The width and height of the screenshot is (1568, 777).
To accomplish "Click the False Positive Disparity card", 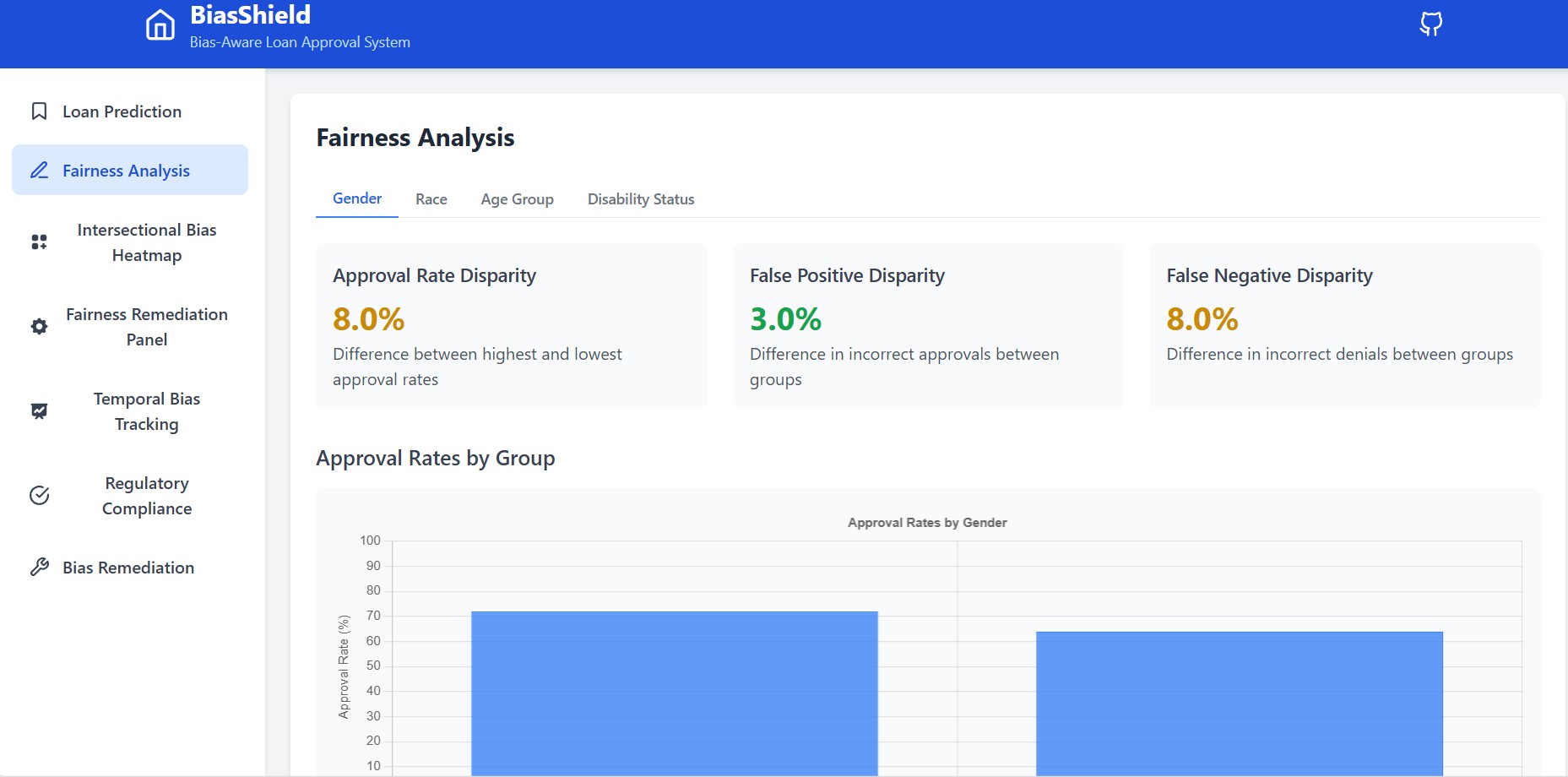I will click(928, 326).
